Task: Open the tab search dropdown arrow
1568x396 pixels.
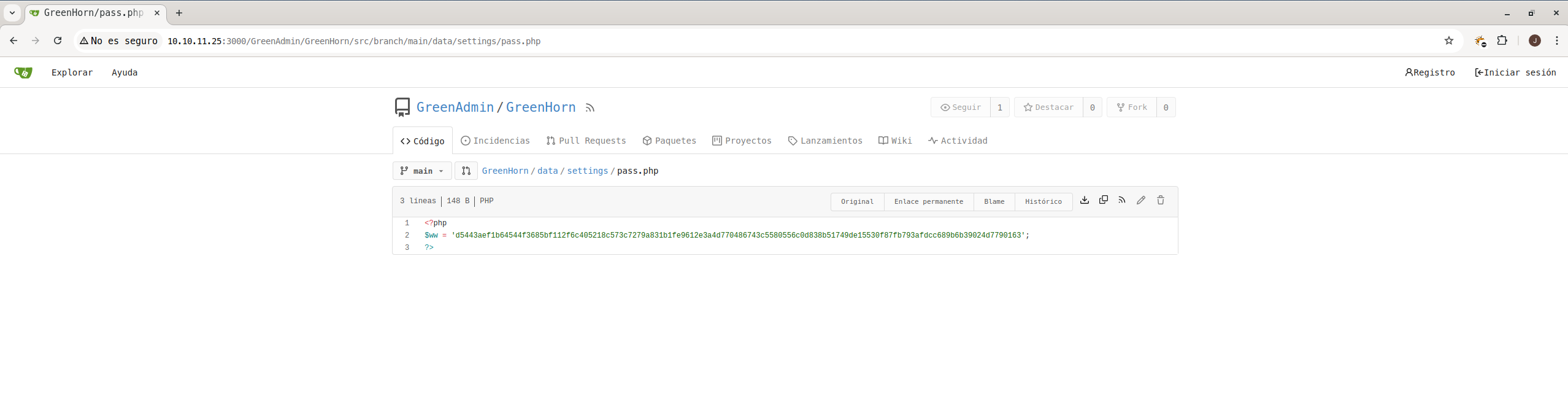Action: pyautogui.click(x=12, y=13)
